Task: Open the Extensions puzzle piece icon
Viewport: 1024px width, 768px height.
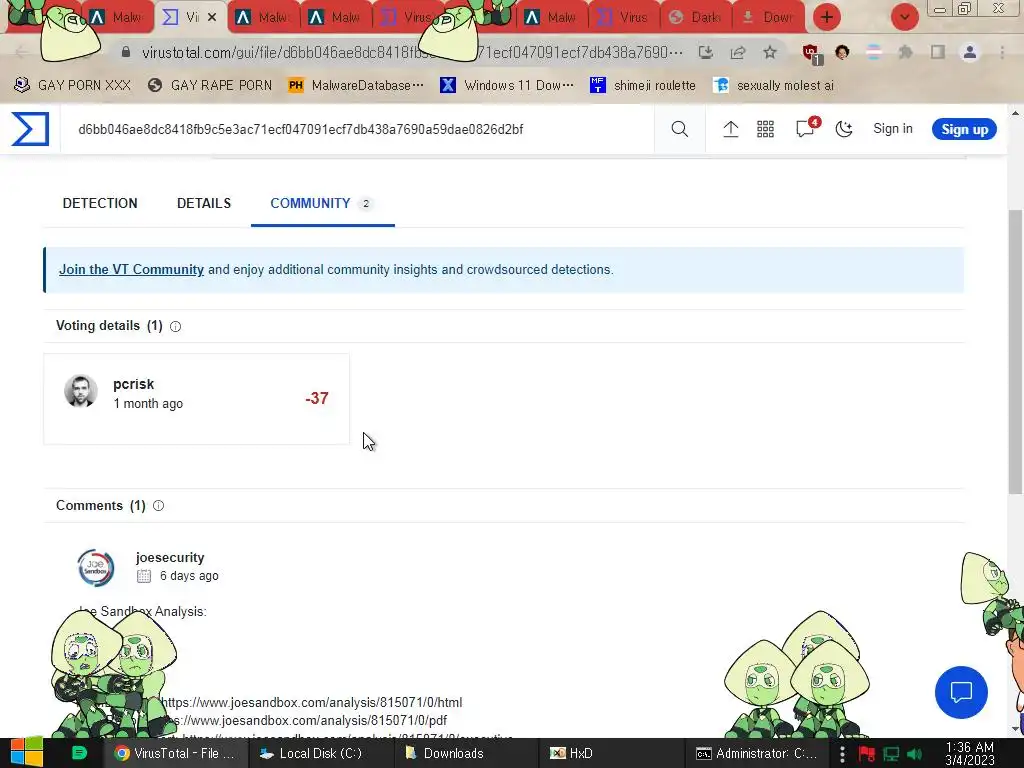Action: click(905, 52)
